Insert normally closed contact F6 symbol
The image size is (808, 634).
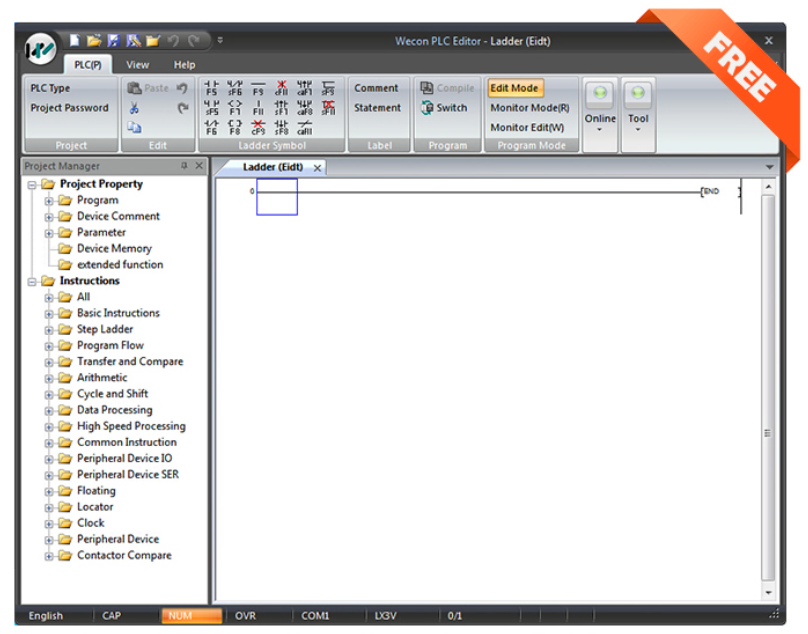point(211,127)
